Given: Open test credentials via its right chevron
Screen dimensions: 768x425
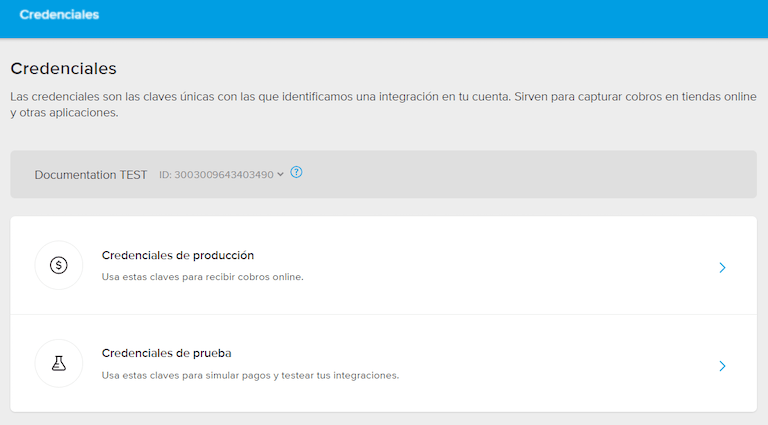Looking at the screenshot, I should 722,366.
